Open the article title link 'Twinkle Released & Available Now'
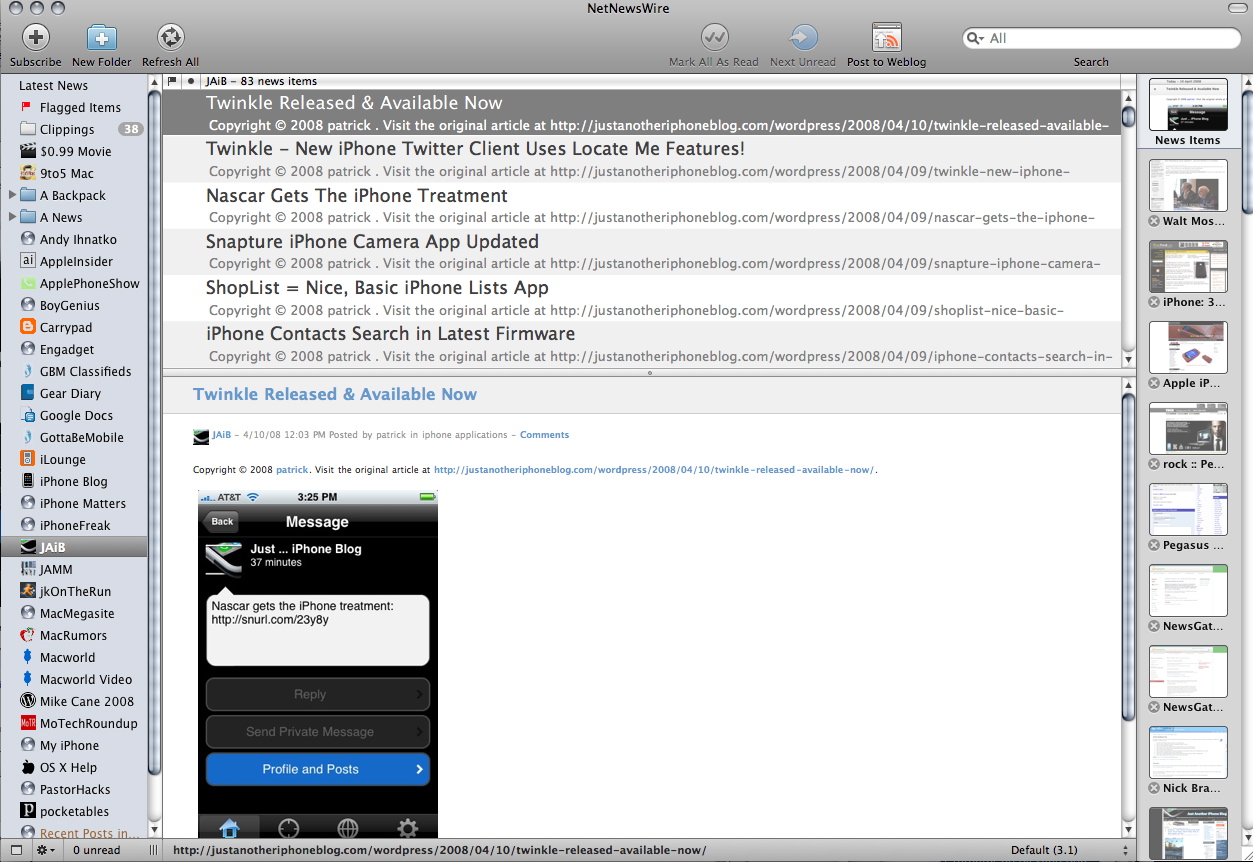The width and height of the screenshot is (1253, 862). tap(335, 394)
